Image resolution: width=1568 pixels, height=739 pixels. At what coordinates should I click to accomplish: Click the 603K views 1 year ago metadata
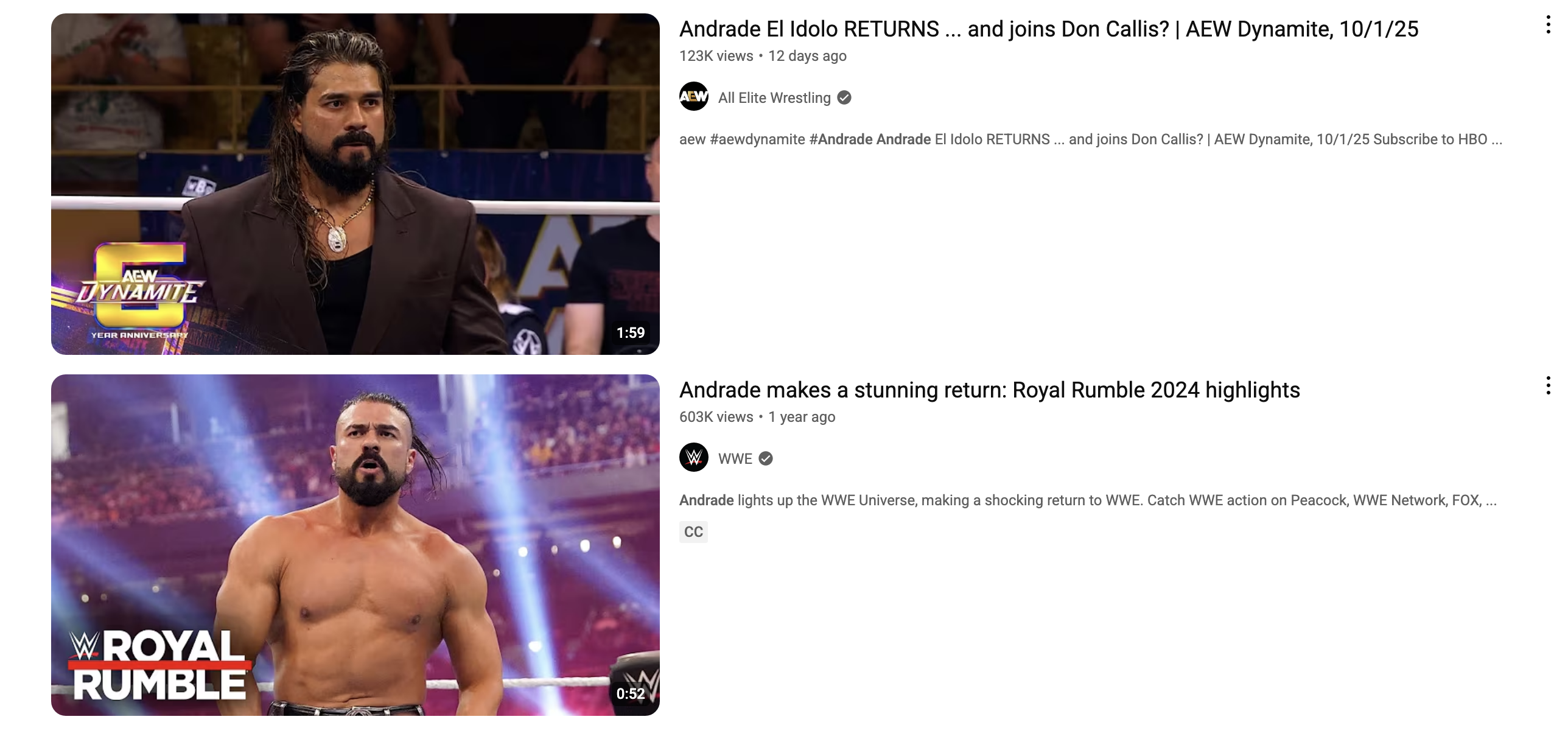click(x=757, y=417)
